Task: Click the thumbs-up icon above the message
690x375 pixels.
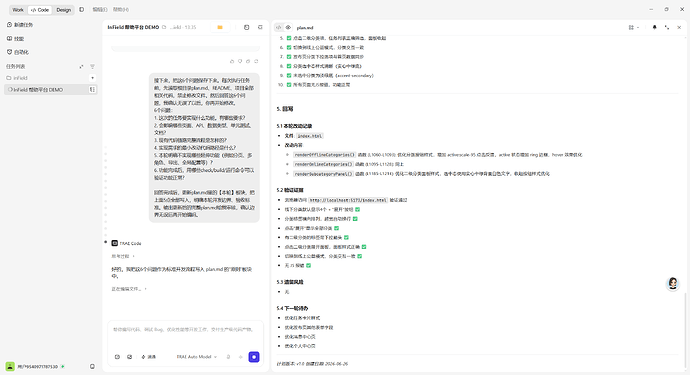Action: pyautogui.click(x=232, y=61)
